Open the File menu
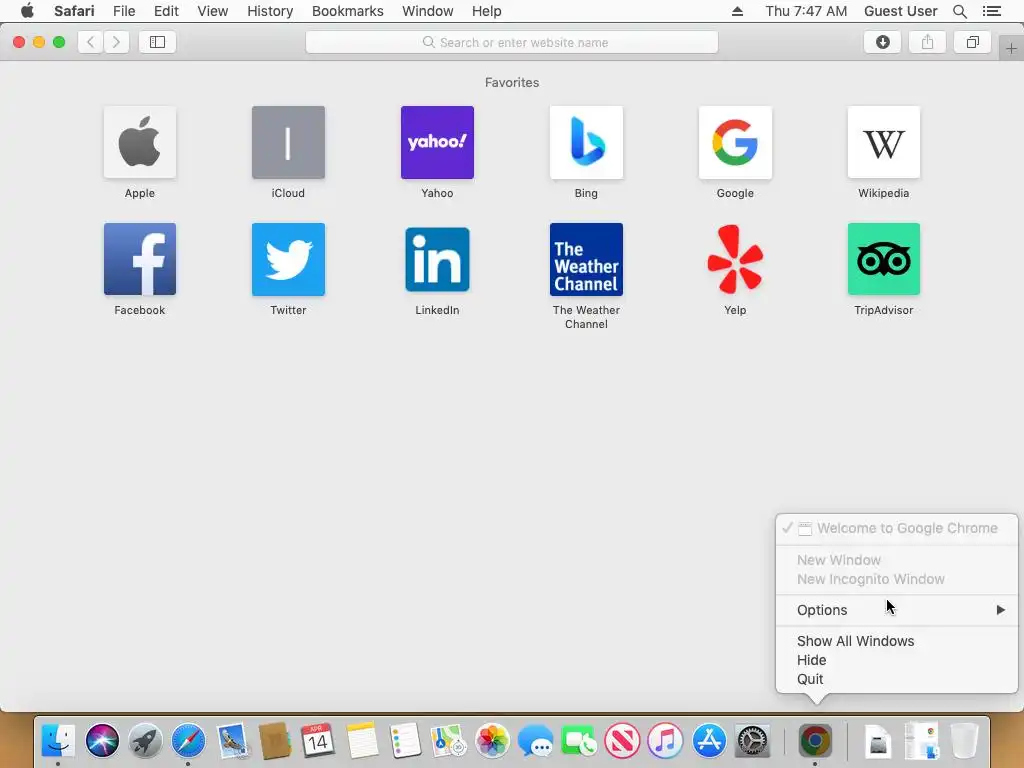 124,11
